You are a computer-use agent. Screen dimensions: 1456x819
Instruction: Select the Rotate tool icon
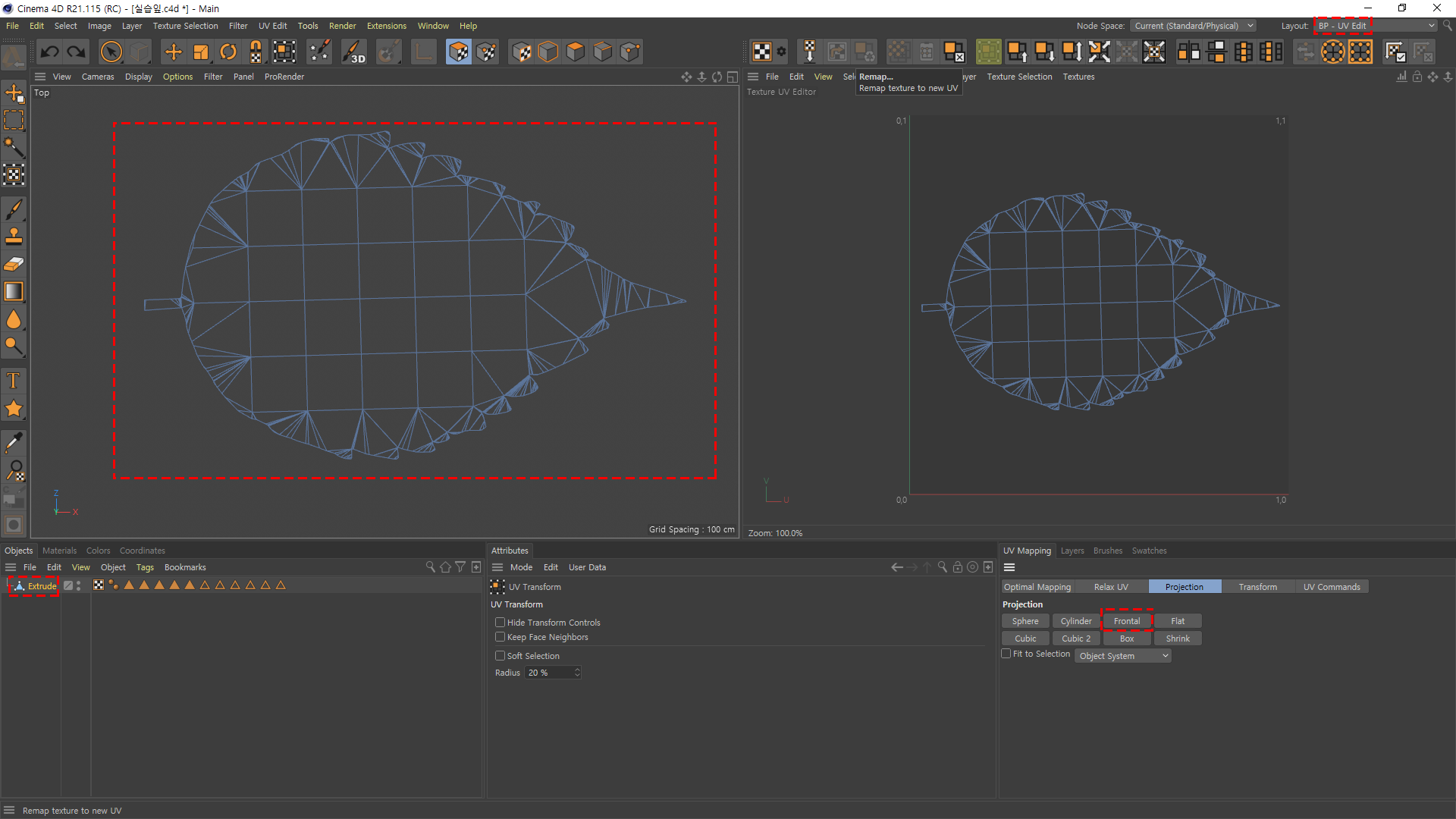click(228, 52)
